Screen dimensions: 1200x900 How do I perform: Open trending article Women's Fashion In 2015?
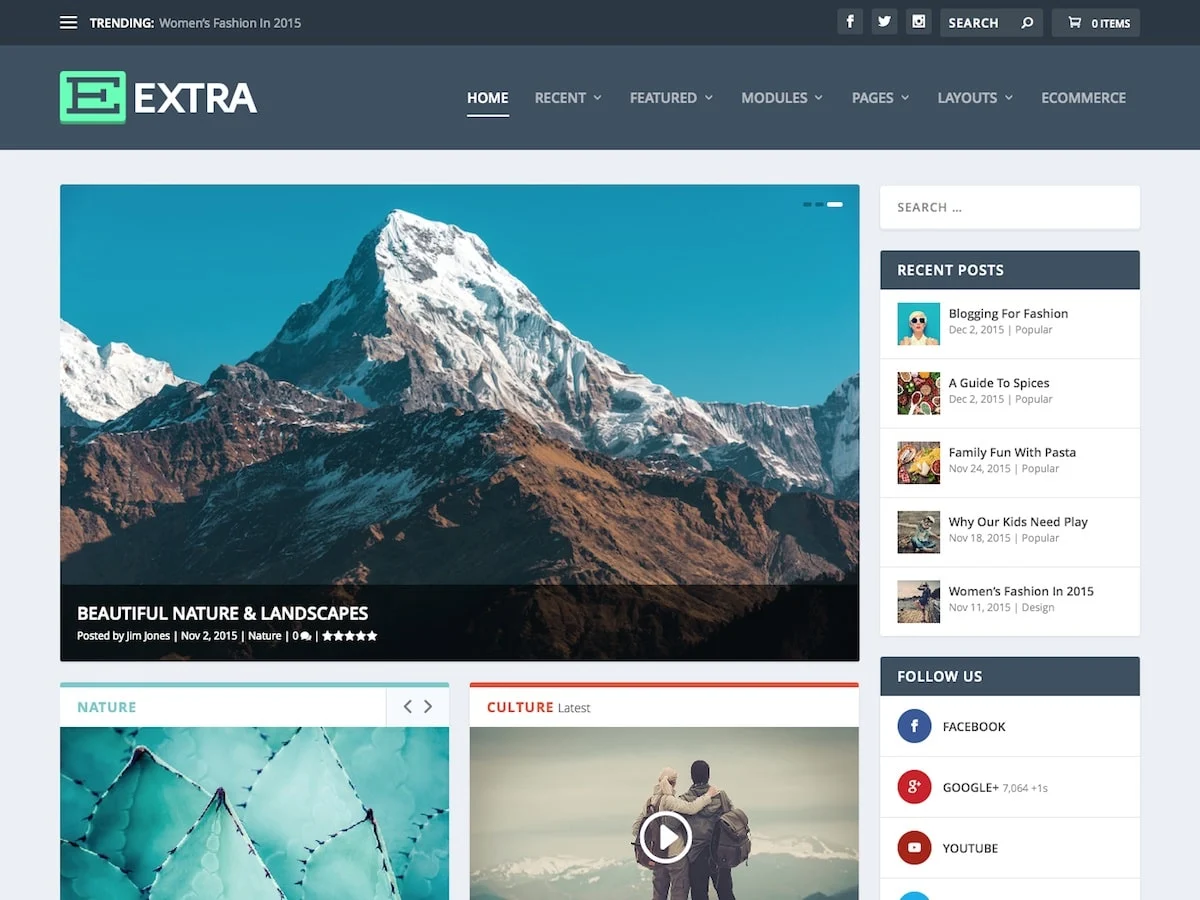[x=229, y=22]
